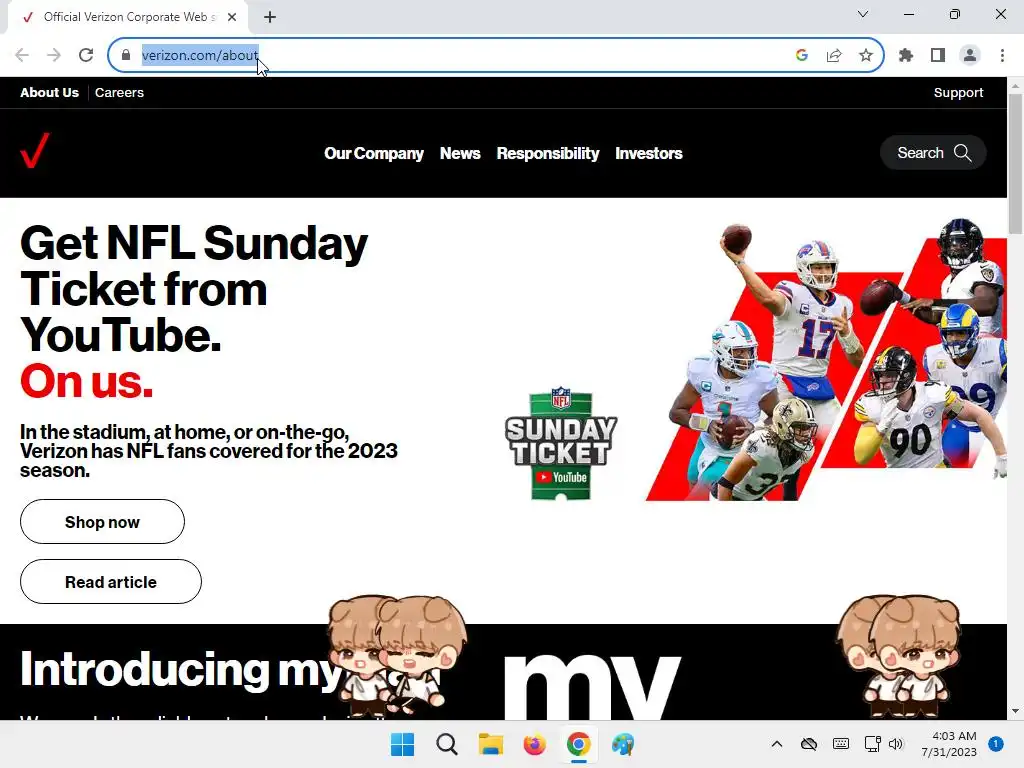This screenshot has width=1024, height=768.
Task: Open the Responsibility menu
Action: click(x=547, y=153)
